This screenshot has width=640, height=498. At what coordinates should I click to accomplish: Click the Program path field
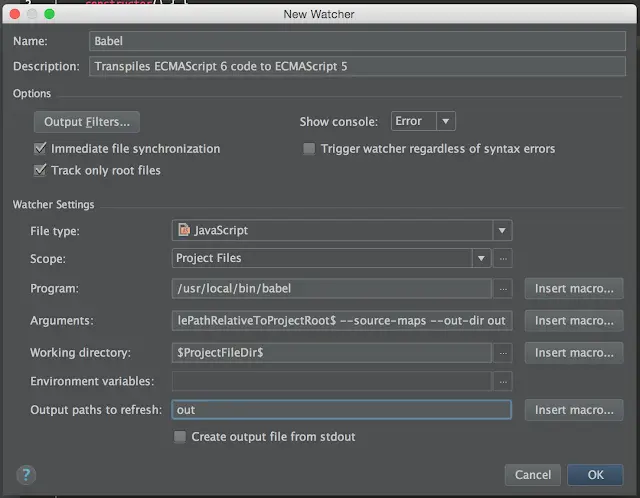coord(332,289)
